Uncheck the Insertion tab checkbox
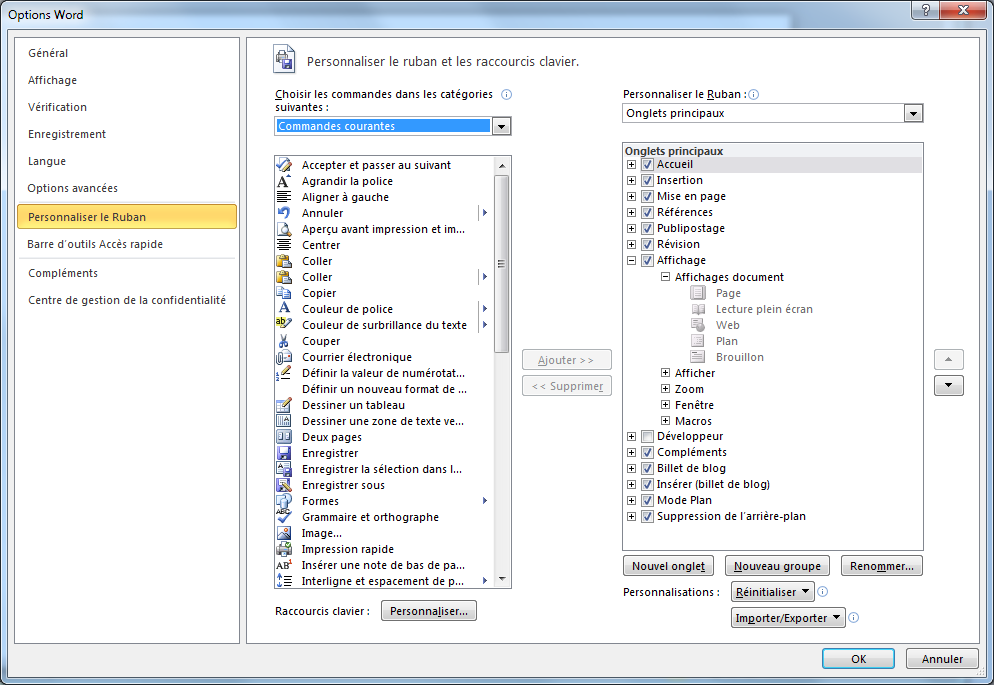The width and height of the screenshot is (994, 685). (x=647, y=181)
